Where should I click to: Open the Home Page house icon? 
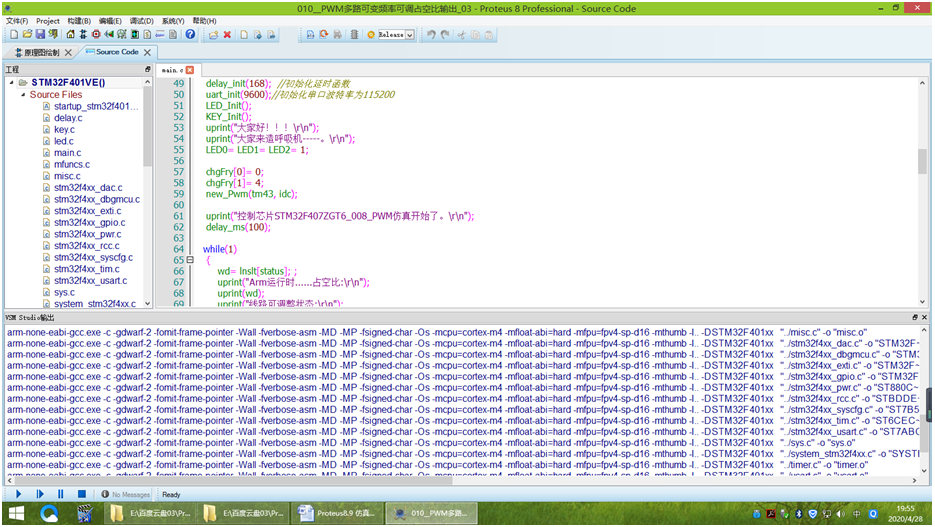pyautogui.click(x=70, y=35)
